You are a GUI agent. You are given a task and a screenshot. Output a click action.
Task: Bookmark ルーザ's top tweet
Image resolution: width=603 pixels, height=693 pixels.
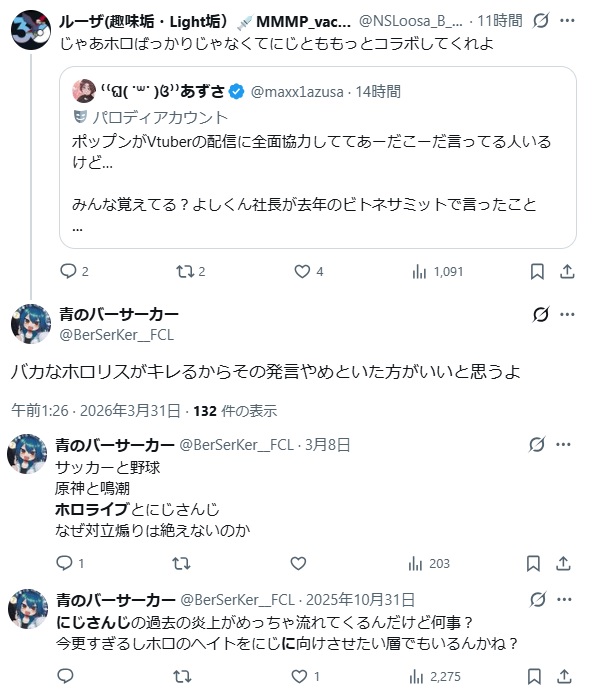537,271
